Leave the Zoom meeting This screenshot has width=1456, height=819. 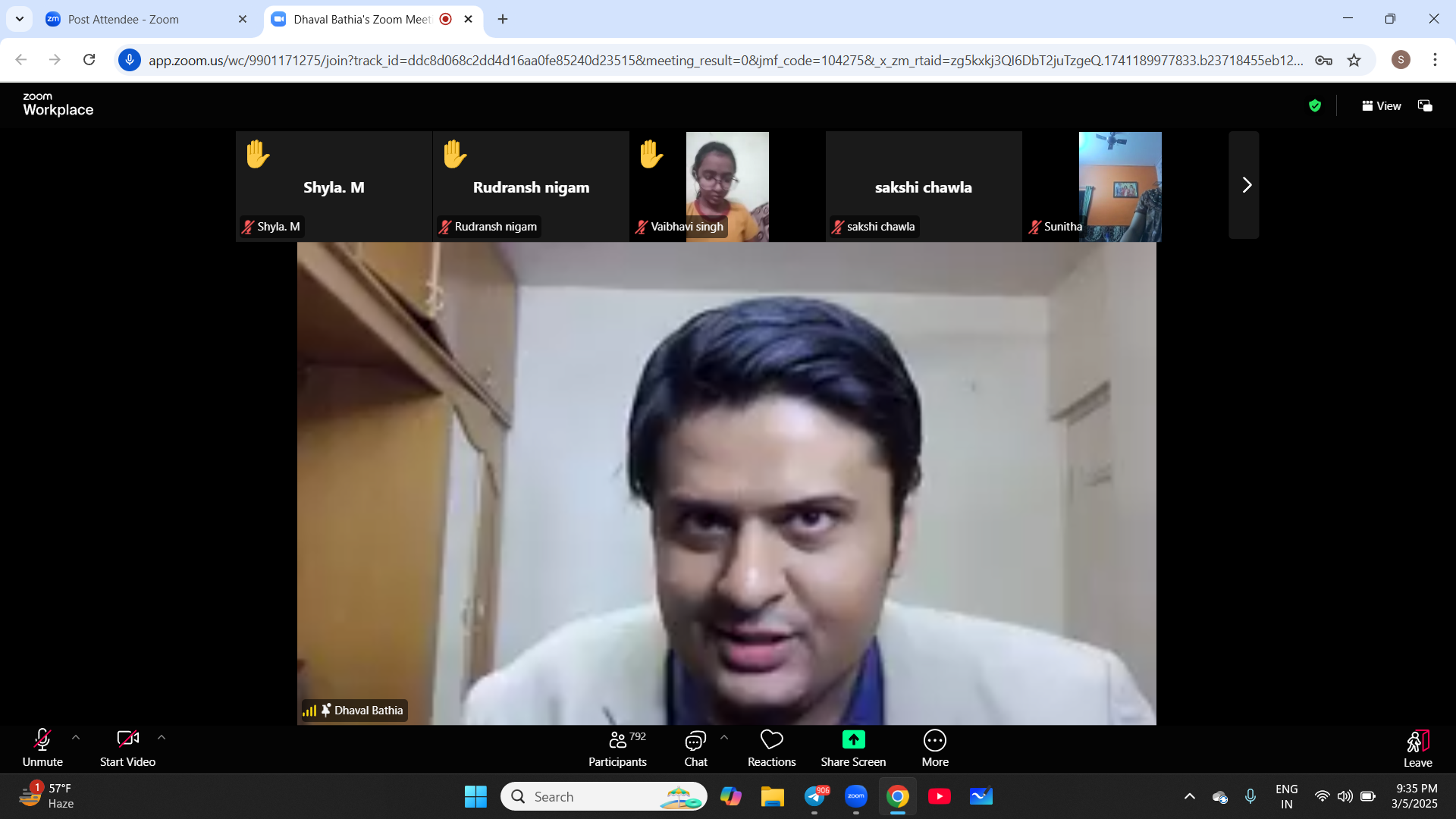tap(1417, 748)
